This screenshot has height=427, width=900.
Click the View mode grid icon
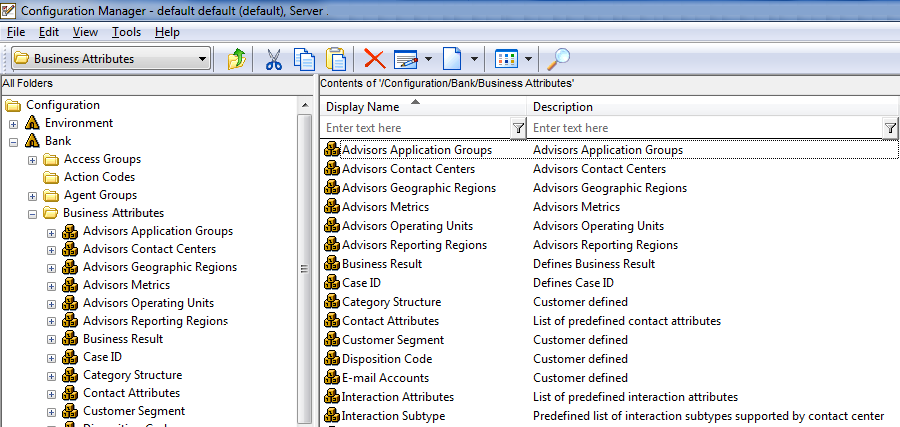[506, 59]
